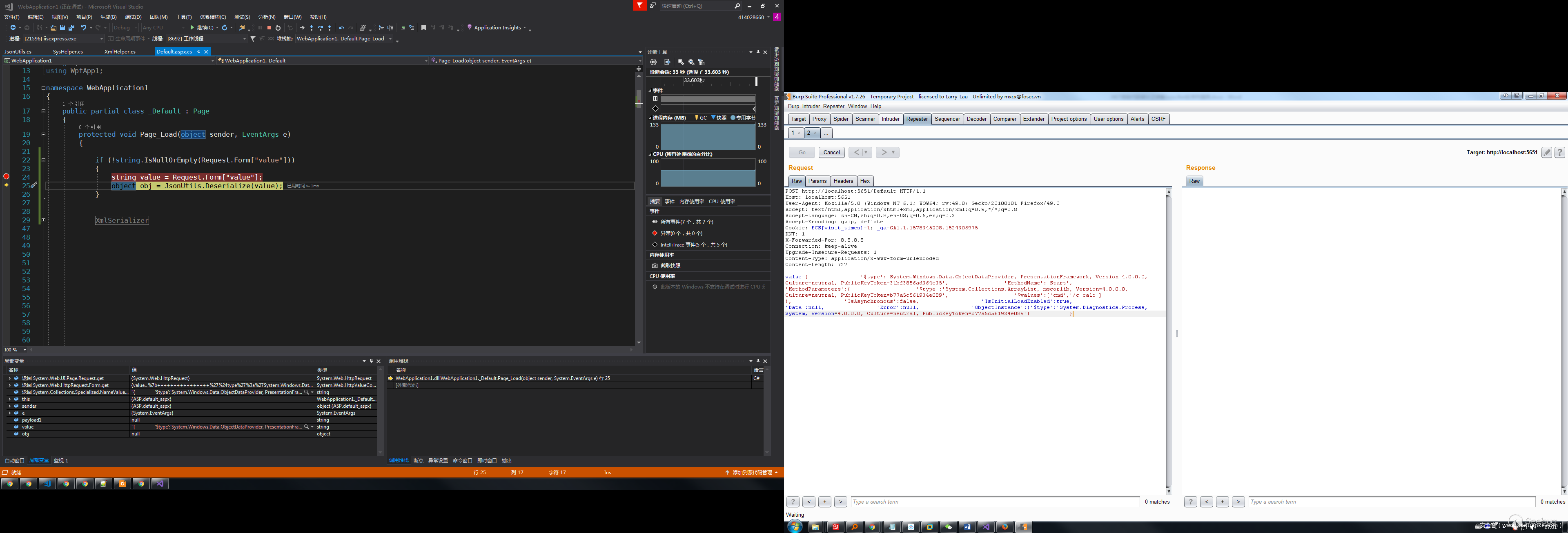Collapse the CPU graph section in Diagnostic Tools
This screenshot has height=533, width=1568.
click(x=650, y=155)
